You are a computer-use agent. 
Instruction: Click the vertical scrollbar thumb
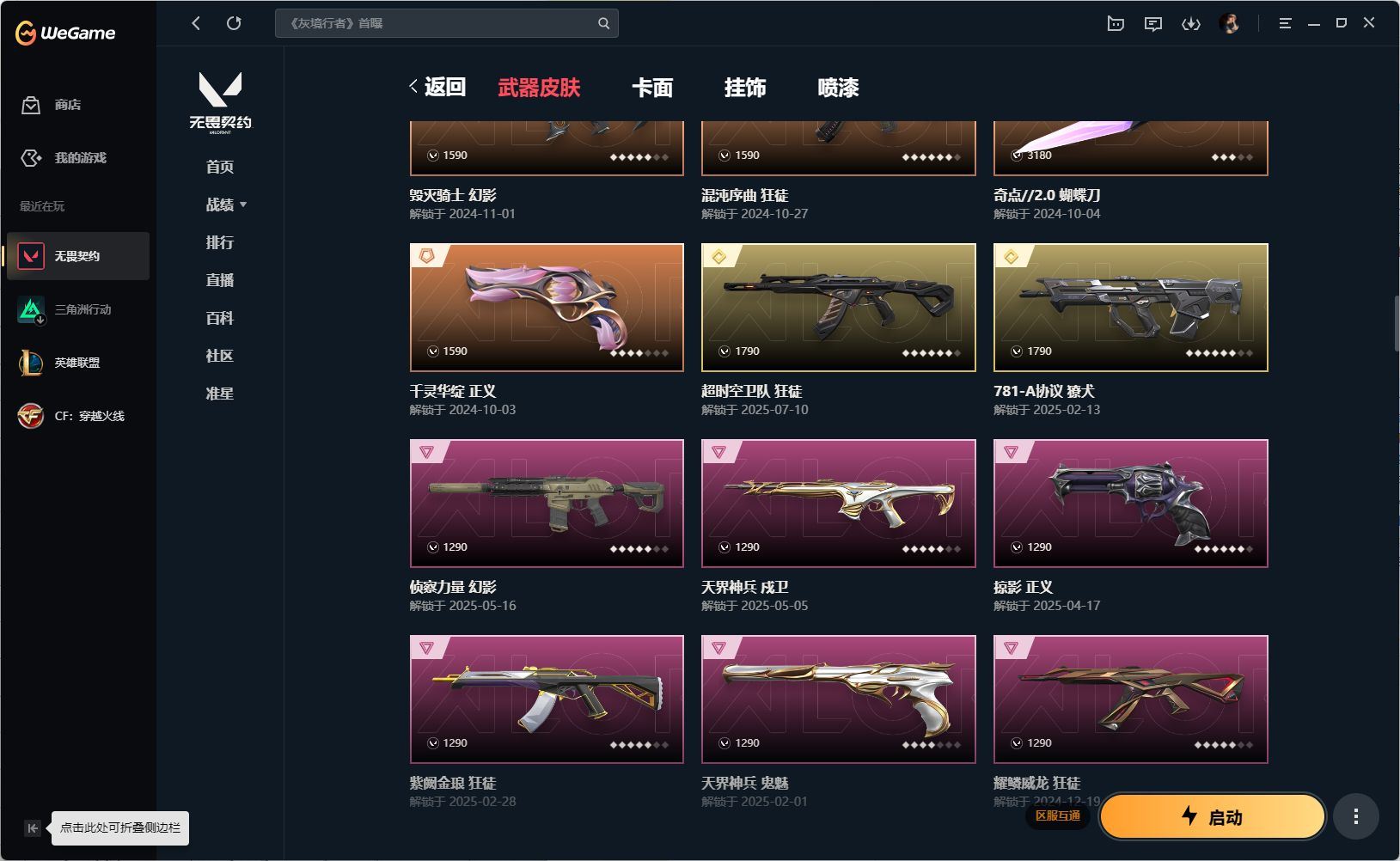[1397, 323]
